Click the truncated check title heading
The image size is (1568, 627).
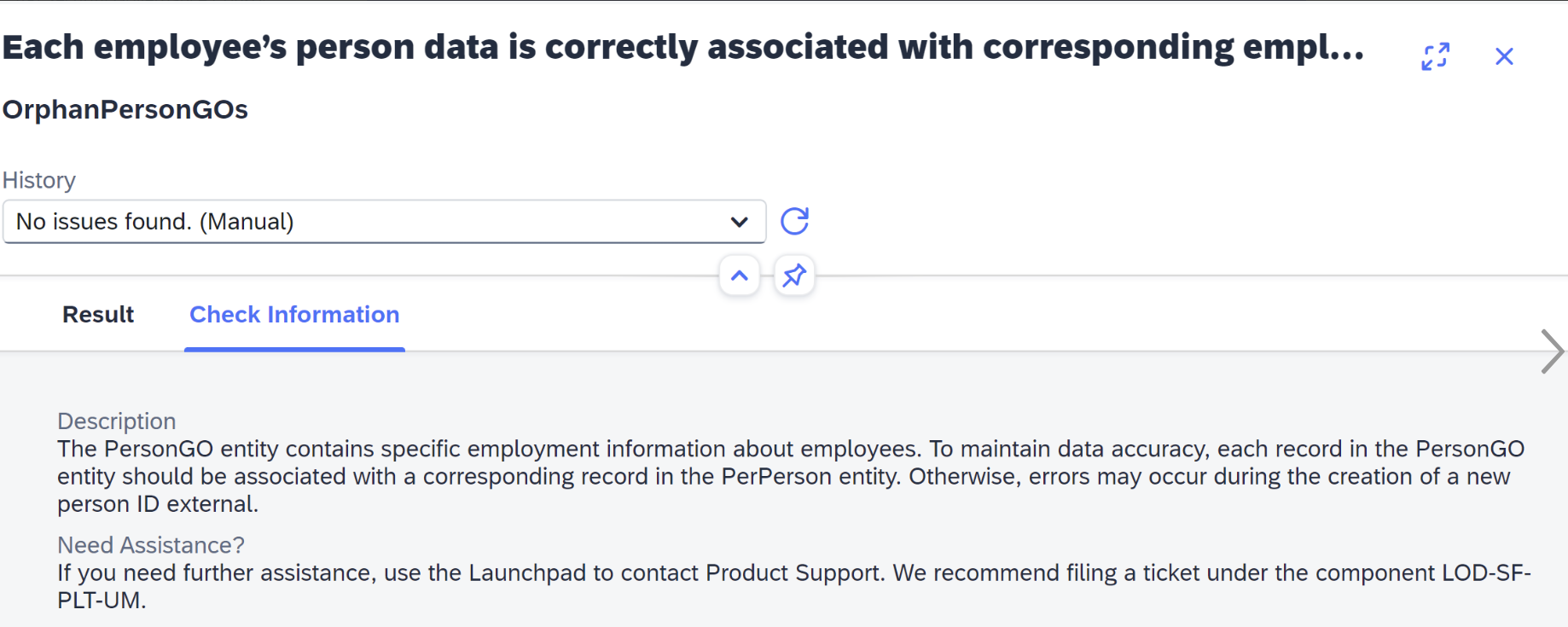683,47
